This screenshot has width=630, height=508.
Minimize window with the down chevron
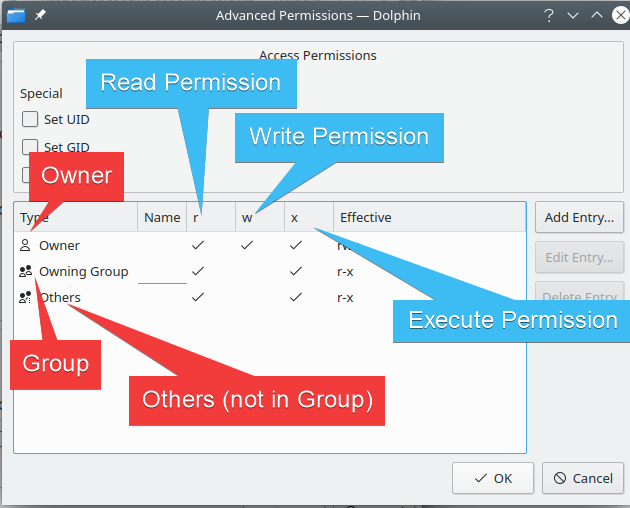573,16
